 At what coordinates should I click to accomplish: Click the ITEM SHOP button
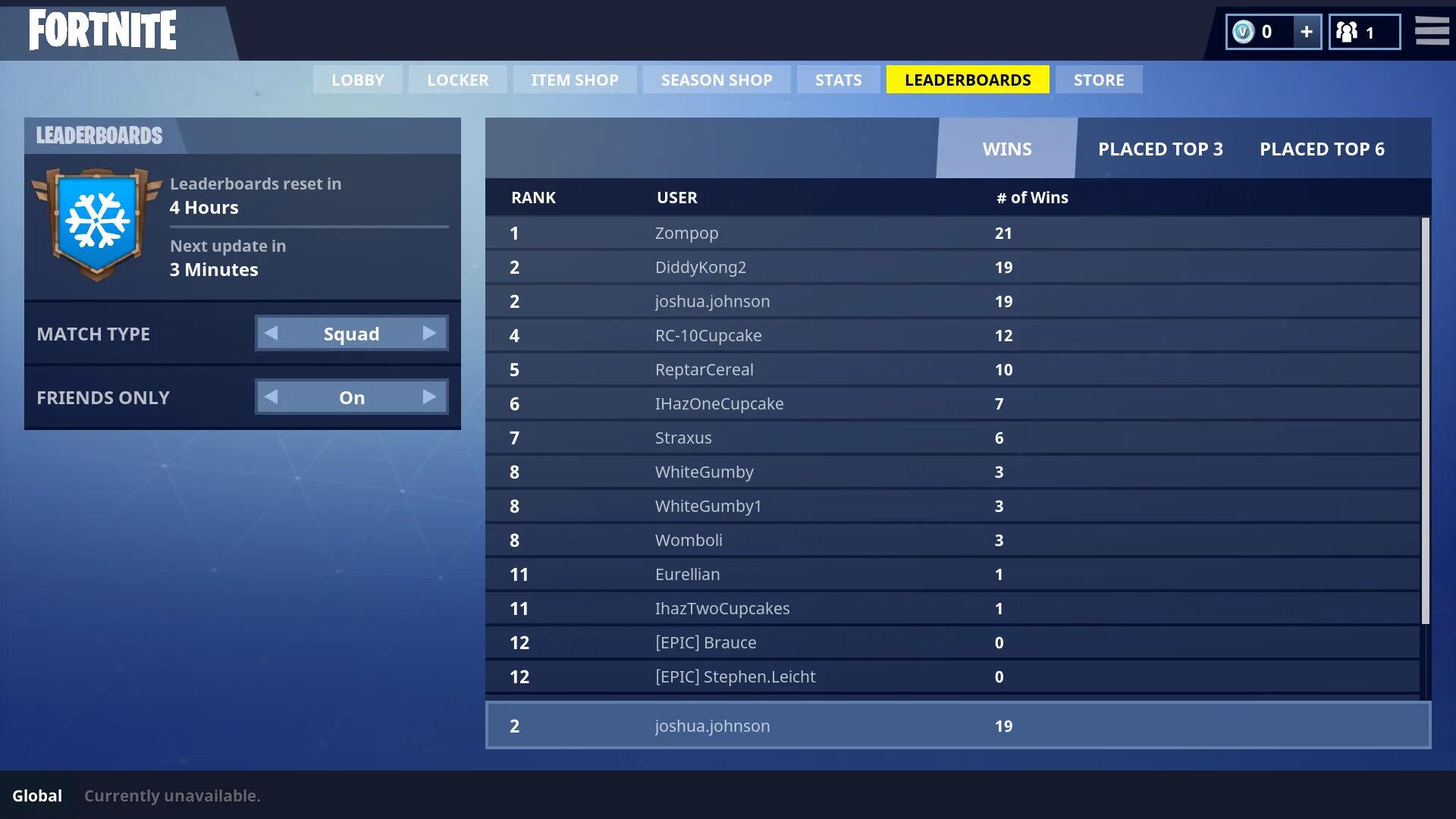(574, 79)
